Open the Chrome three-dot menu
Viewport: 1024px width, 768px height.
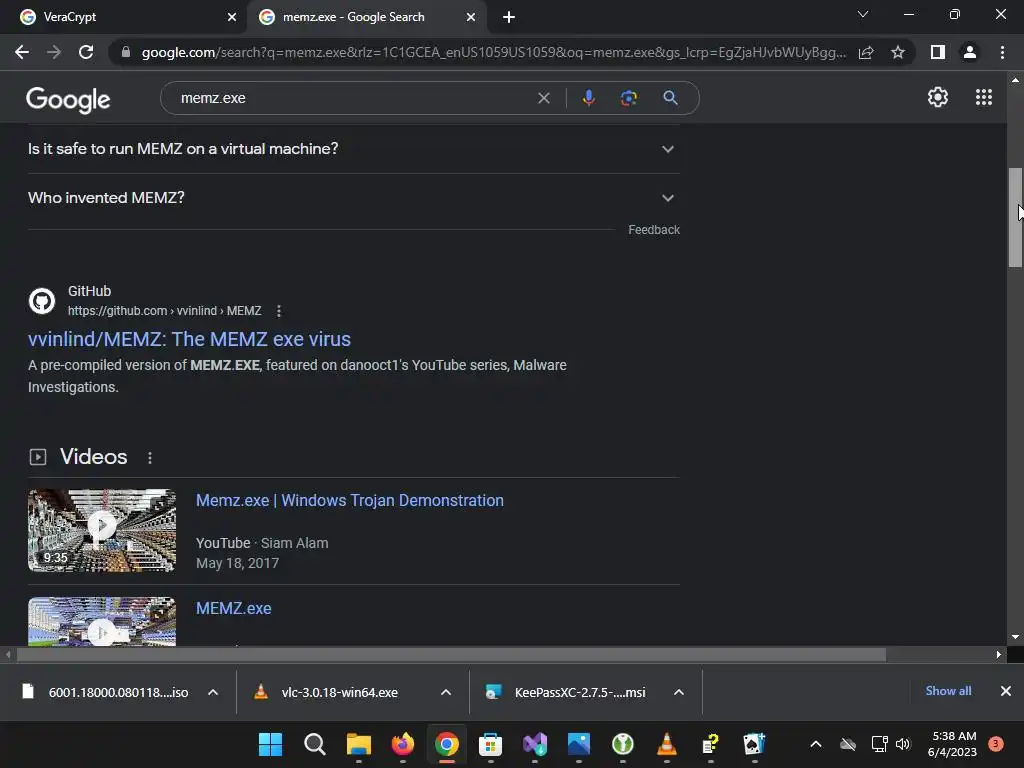pyautogui.click(x=1002, y=52)
